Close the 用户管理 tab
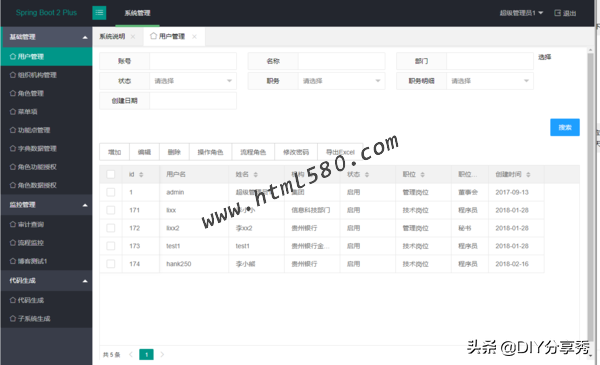600x365 pixels. click(194, 36)
